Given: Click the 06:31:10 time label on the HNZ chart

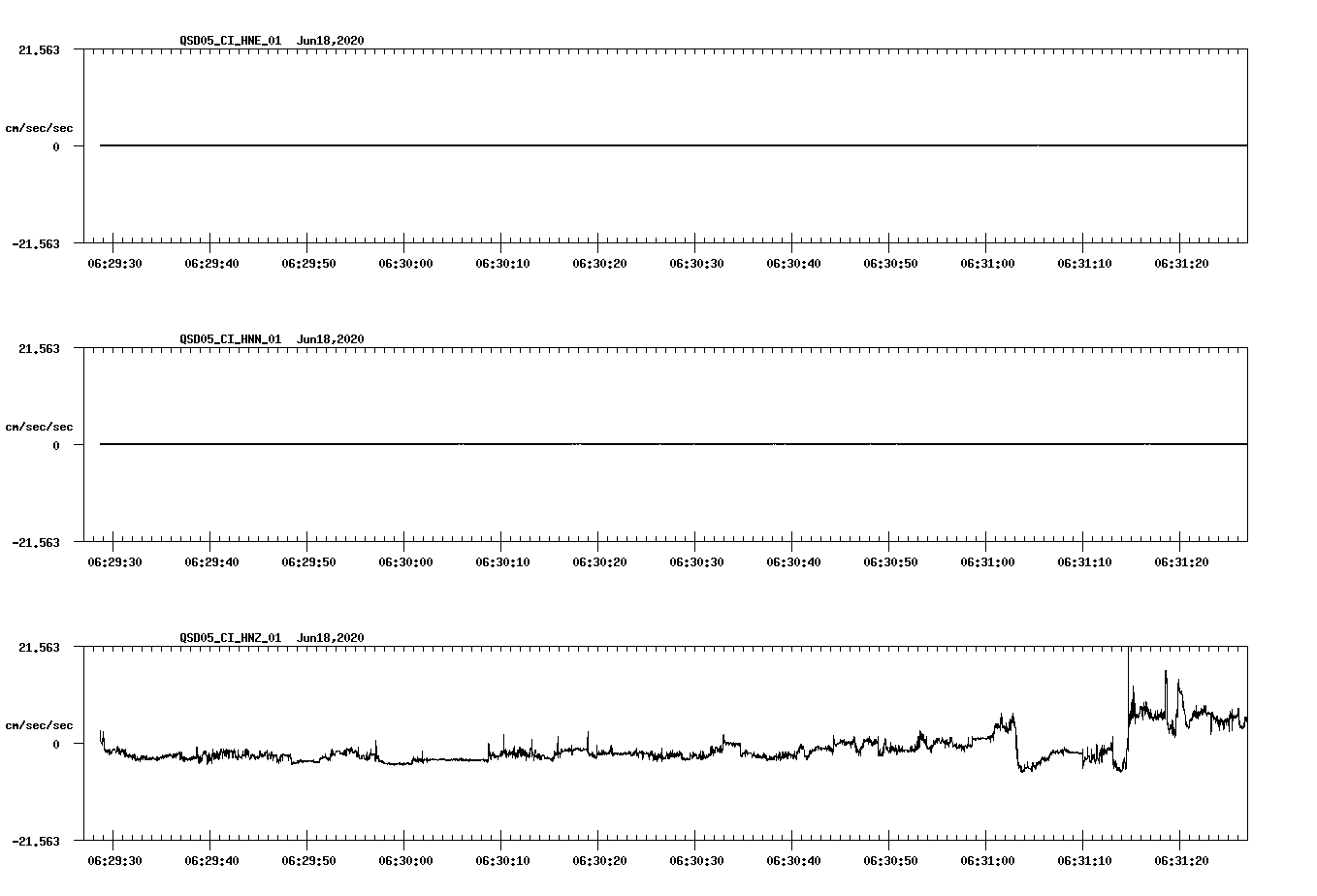Looking at the screenshot, I should (1084, 860).
